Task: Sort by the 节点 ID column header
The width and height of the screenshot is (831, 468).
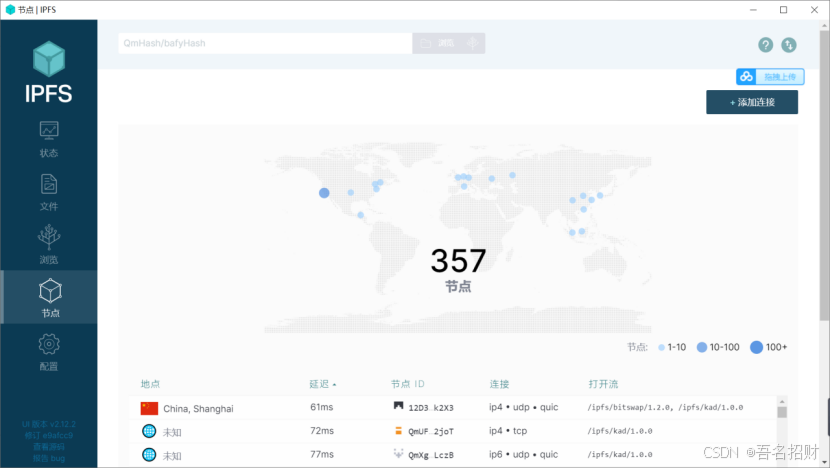Action: pyautogui.click(x=408, y=384)
